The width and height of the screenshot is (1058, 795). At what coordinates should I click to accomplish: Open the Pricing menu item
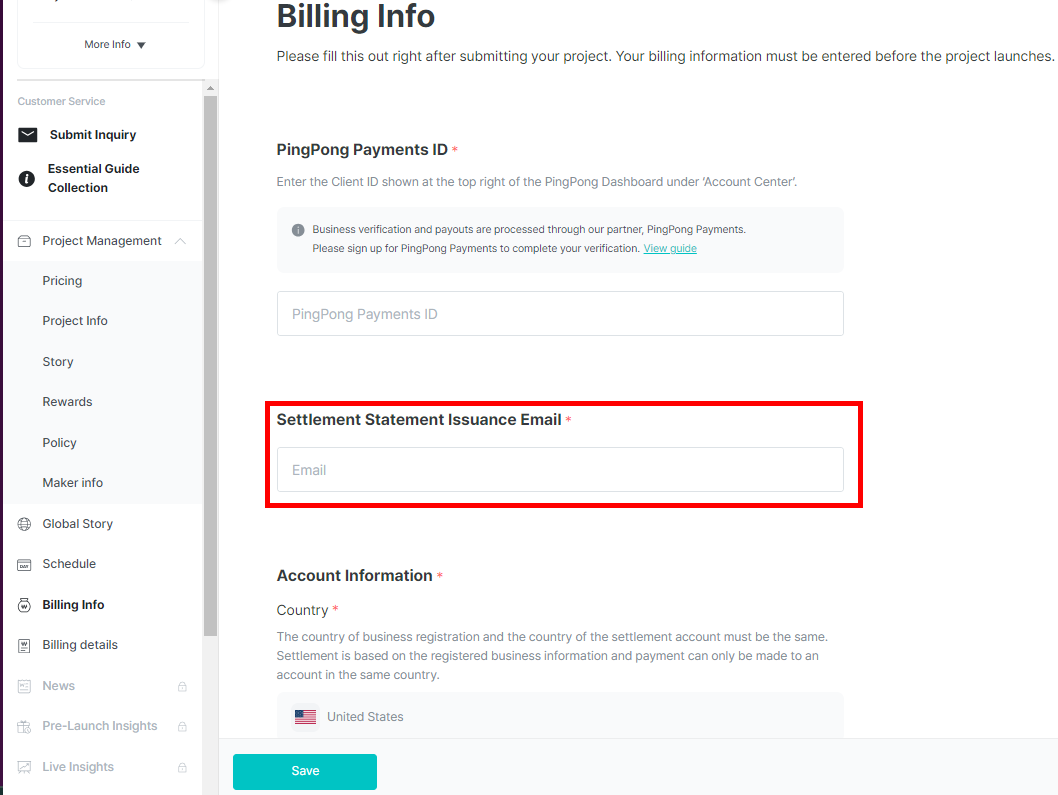[x=62, y=281]
